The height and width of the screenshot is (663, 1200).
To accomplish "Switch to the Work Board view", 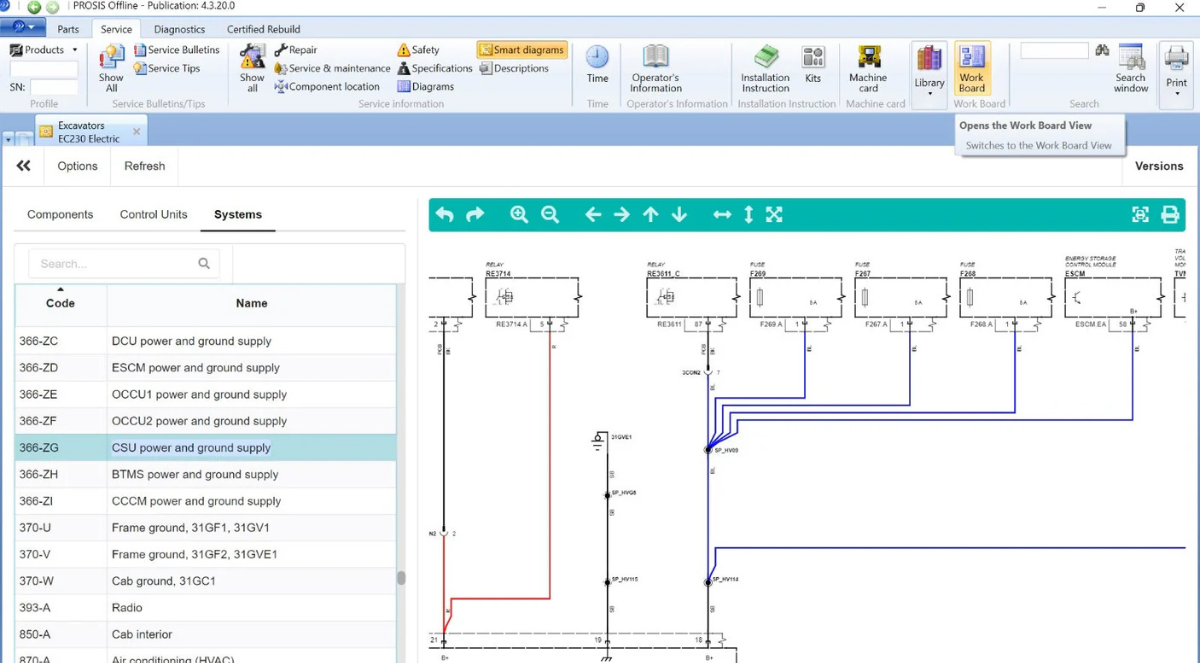I will [x=972, y=68].
